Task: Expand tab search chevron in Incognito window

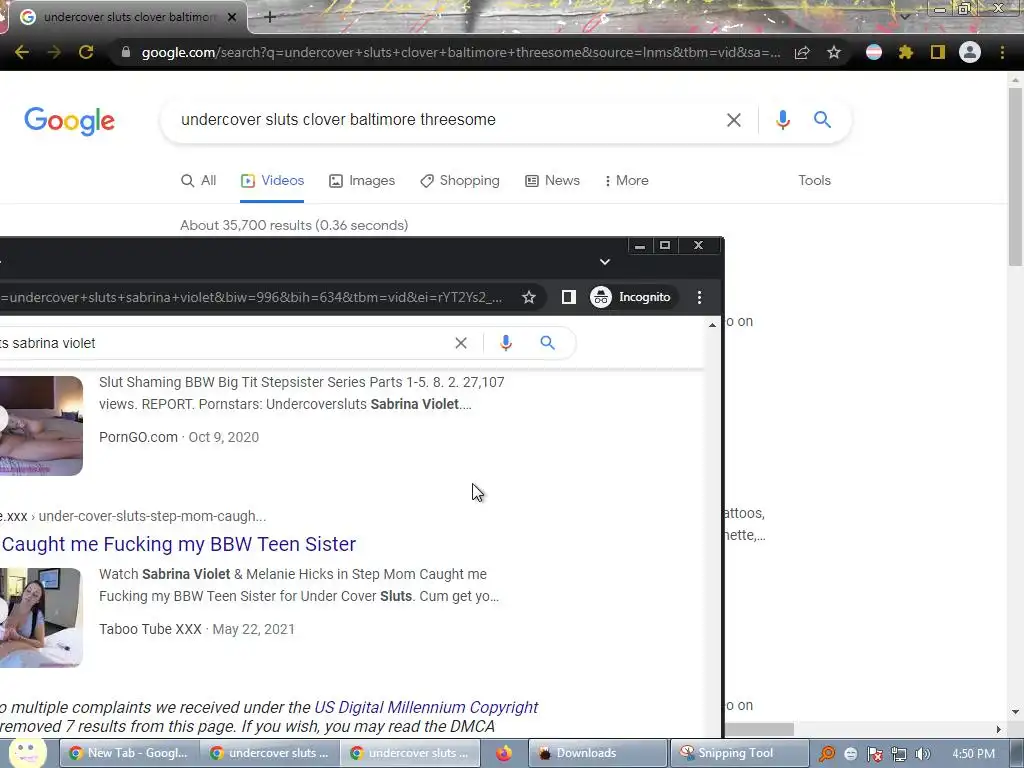Action: click(x=605, y=262)
